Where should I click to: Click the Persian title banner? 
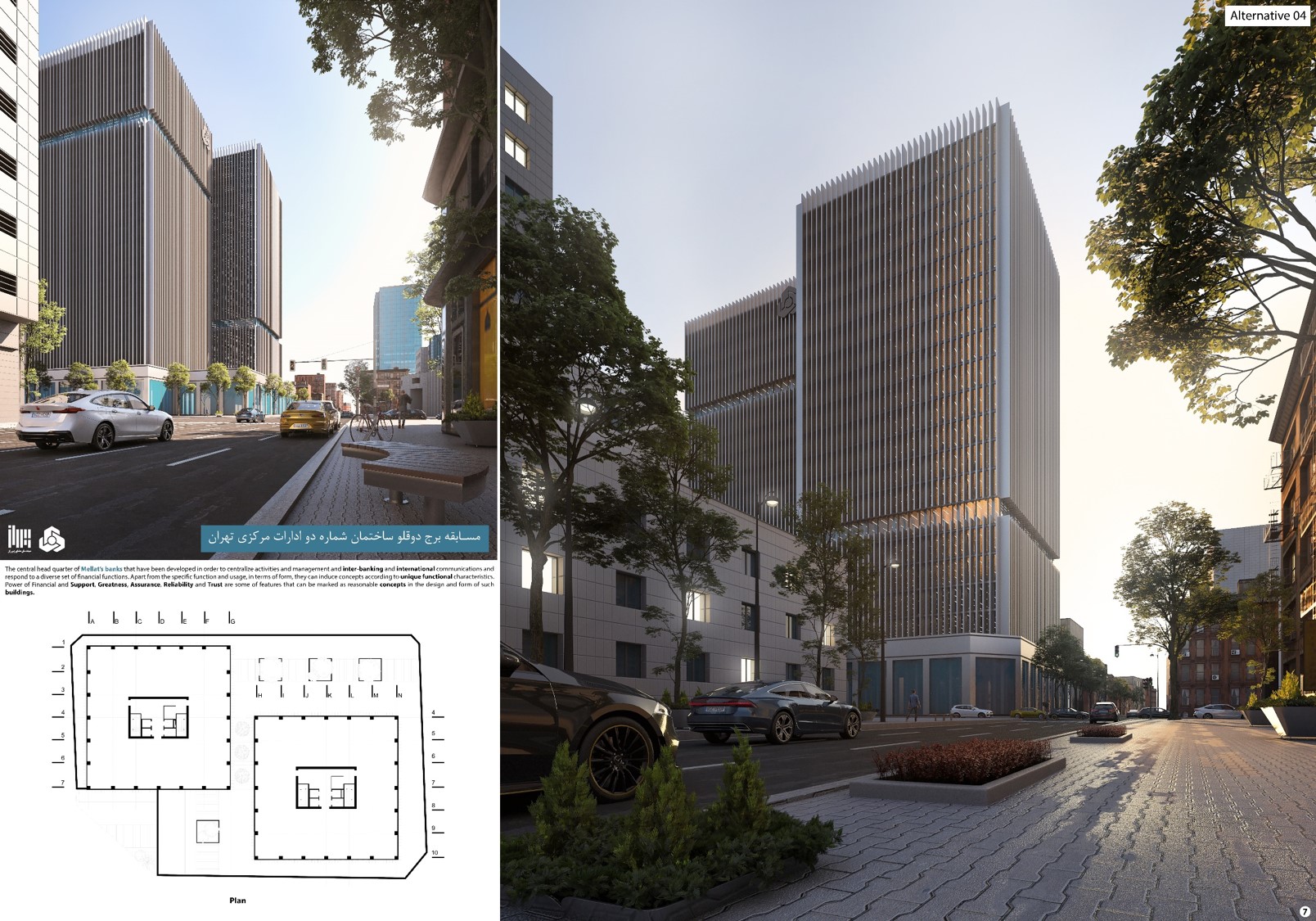click(345, 537)
